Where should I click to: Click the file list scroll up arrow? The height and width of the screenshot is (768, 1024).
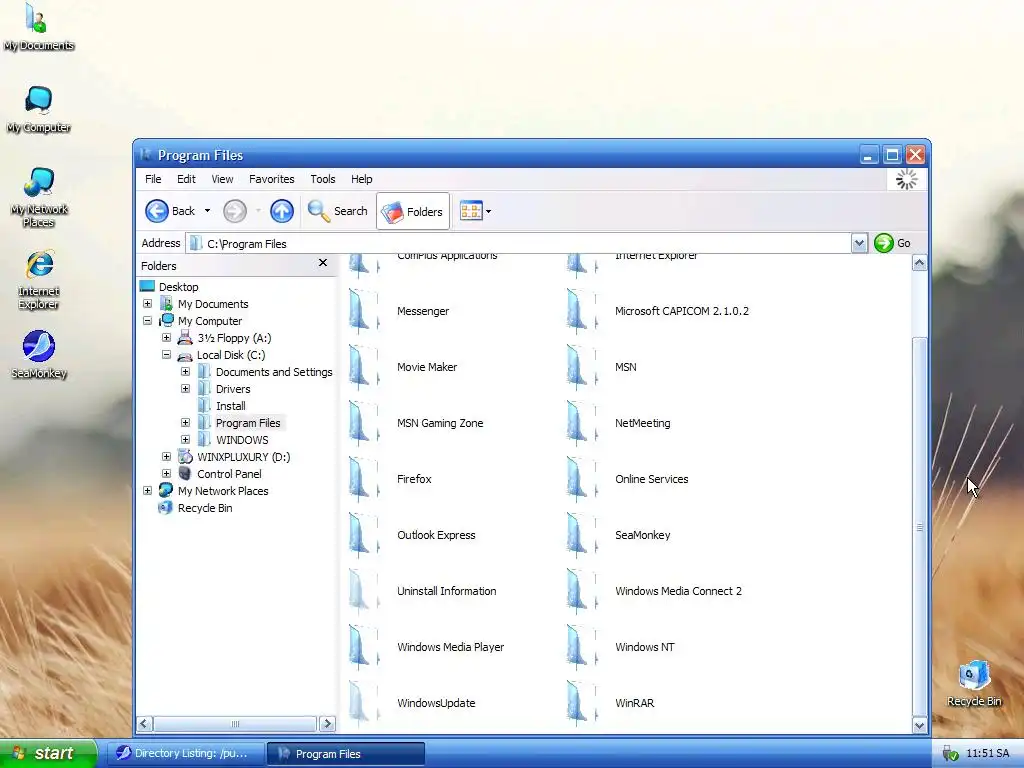tap(920, 263)
